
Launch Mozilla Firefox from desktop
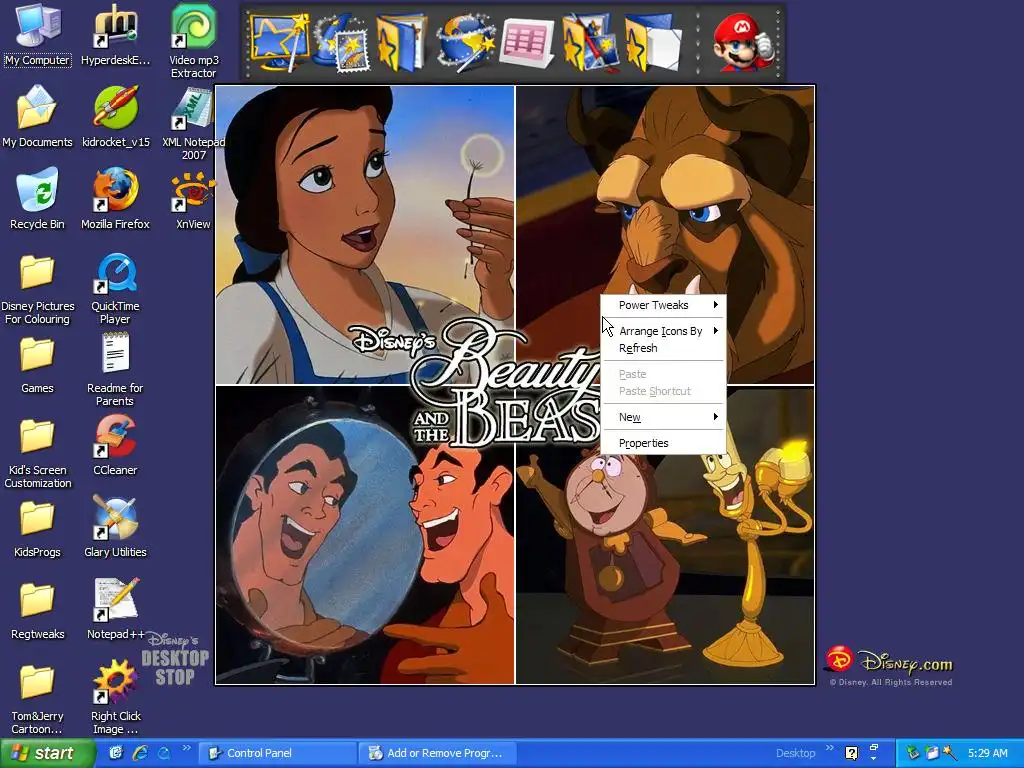coord(116,199)
